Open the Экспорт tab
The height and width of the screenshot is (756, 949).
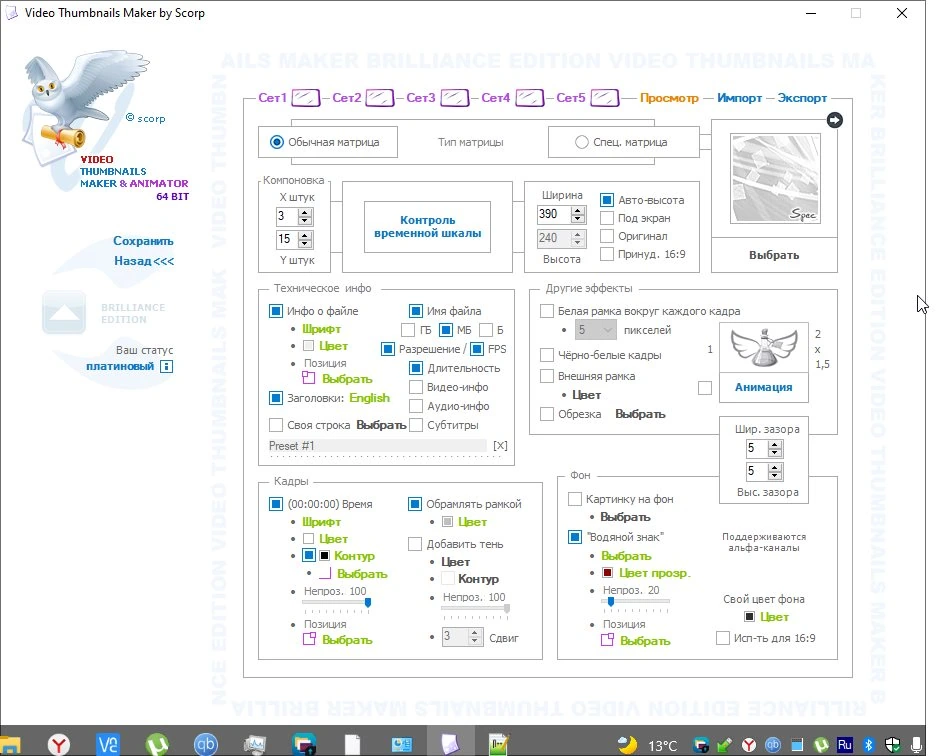(x=802, y=97)
